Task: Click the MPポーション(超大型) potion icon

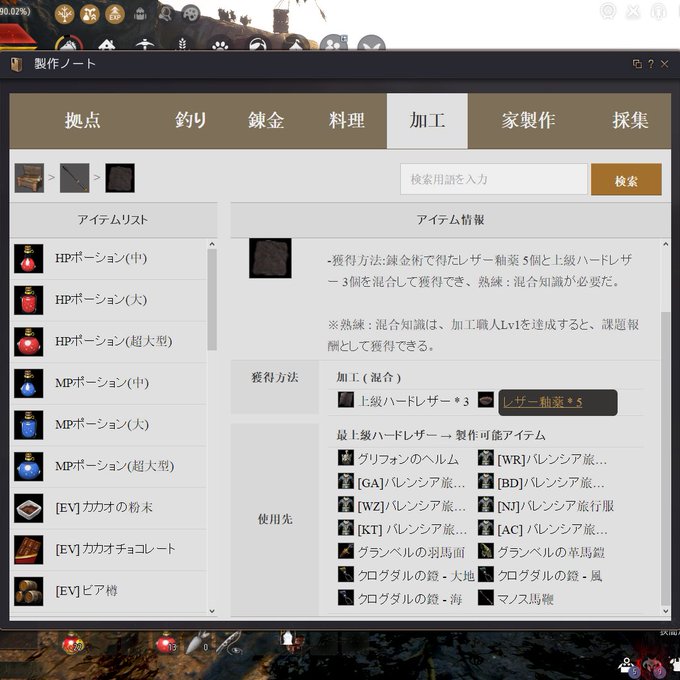Action: pyautogui.click(x=29, y=467)
